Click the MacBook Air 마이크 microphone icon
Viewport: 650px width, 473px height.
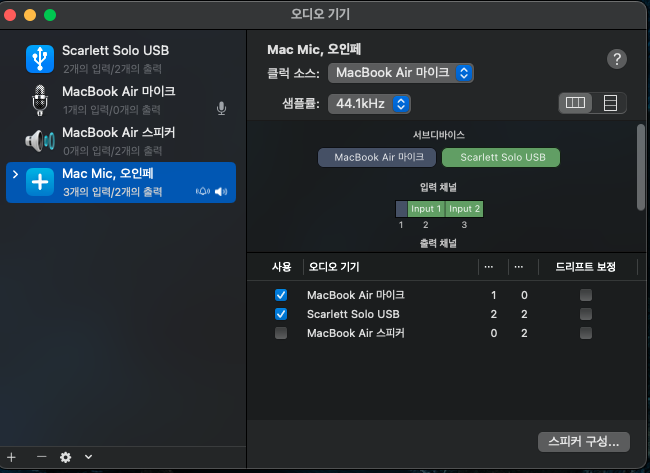click(40, 100)
